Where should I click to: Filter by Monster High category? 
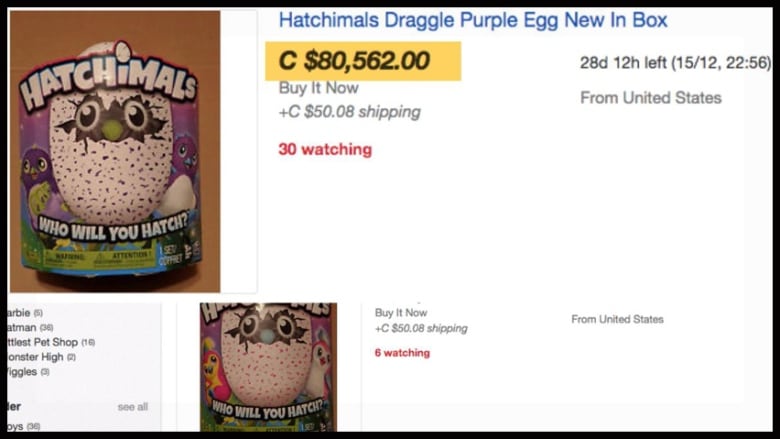(x=42, y=357)
